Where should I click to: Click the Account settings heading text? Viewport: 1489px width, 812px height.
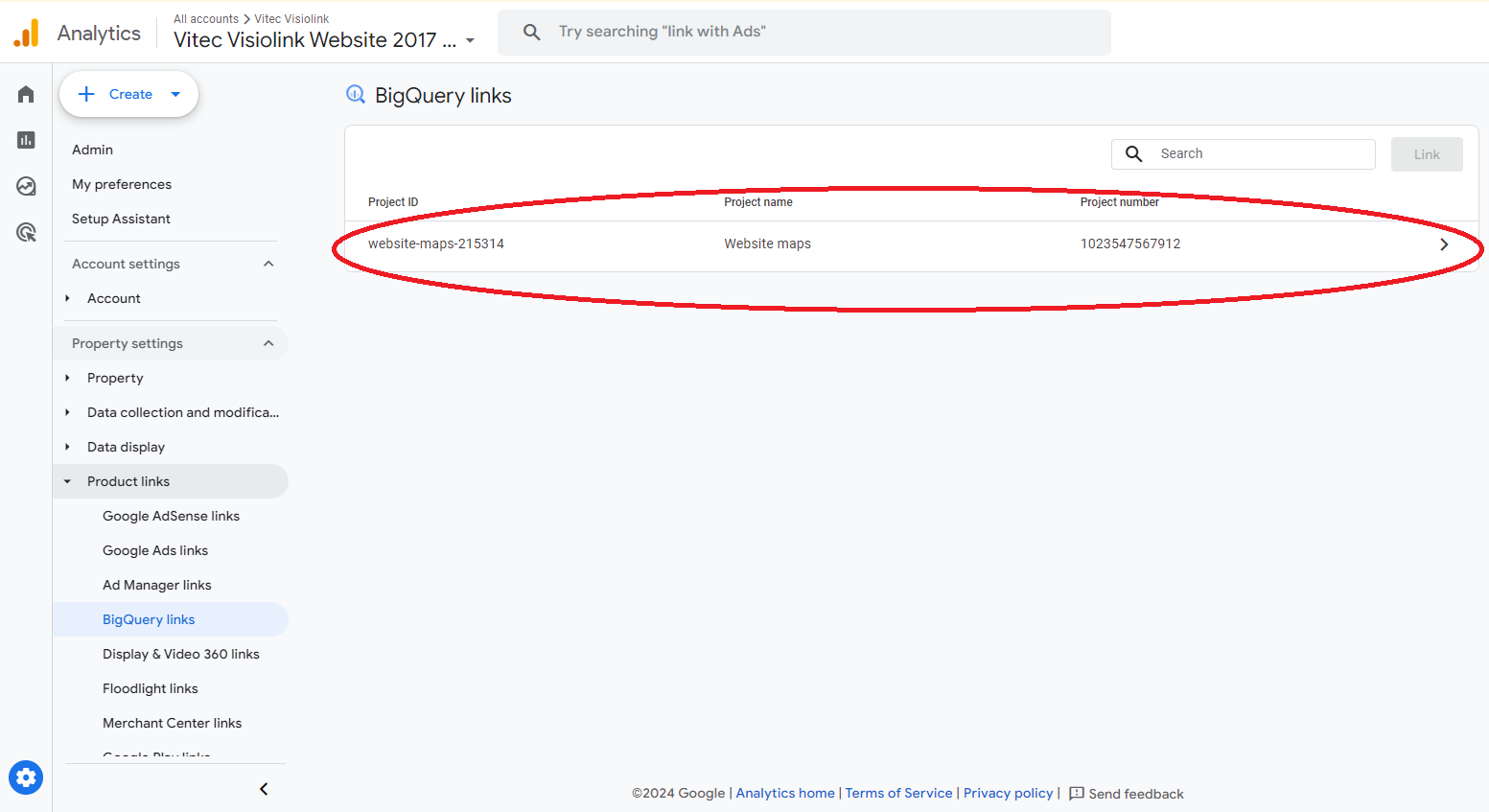click(x=126, y=264)
